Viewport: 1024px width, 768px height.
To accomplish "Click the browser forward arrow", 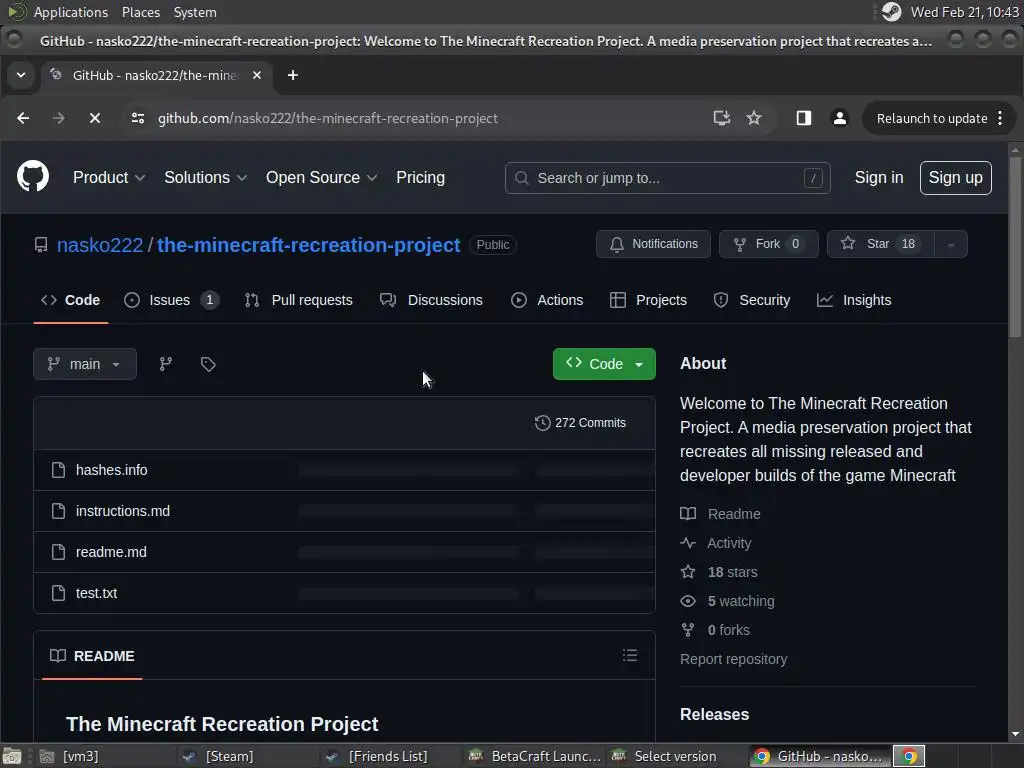I will pos(59,118).
